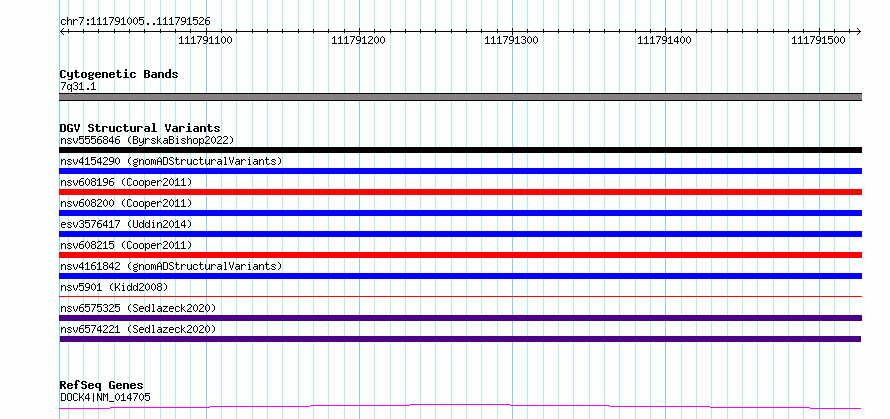The width and height of the screenshot is (890, 419).
Task: Open variant esv3576417 (Uddin2014) label
Action: pyautogui.click(x=126, y=224)
